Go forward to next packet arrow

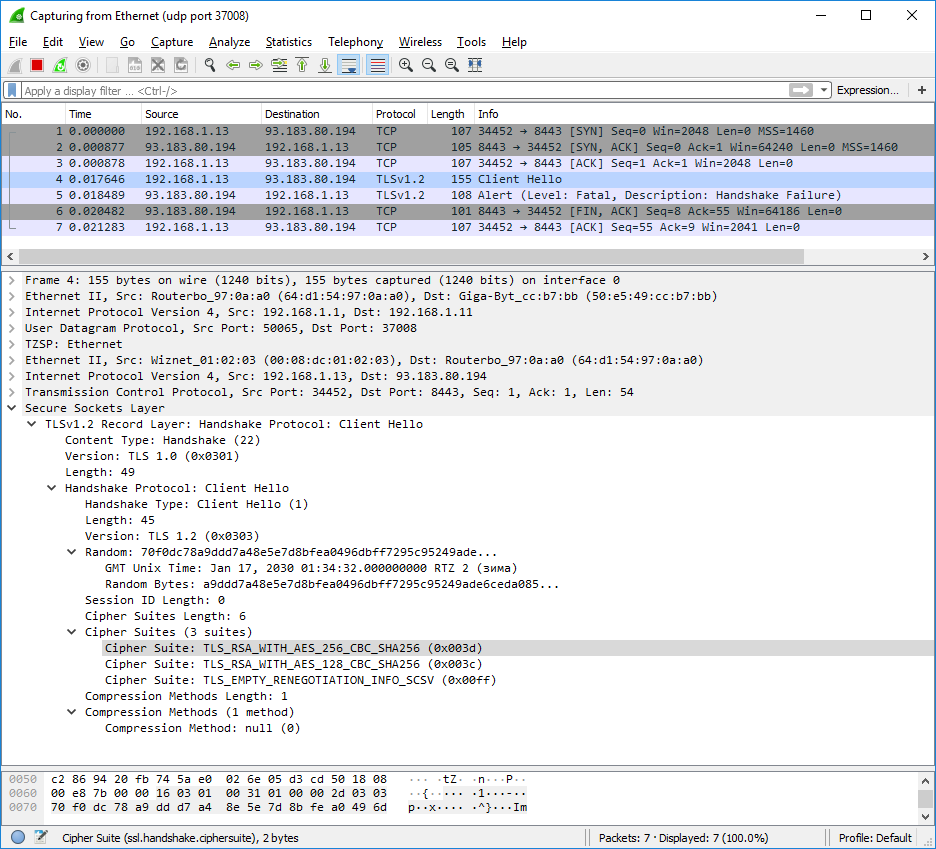point(255,65)
